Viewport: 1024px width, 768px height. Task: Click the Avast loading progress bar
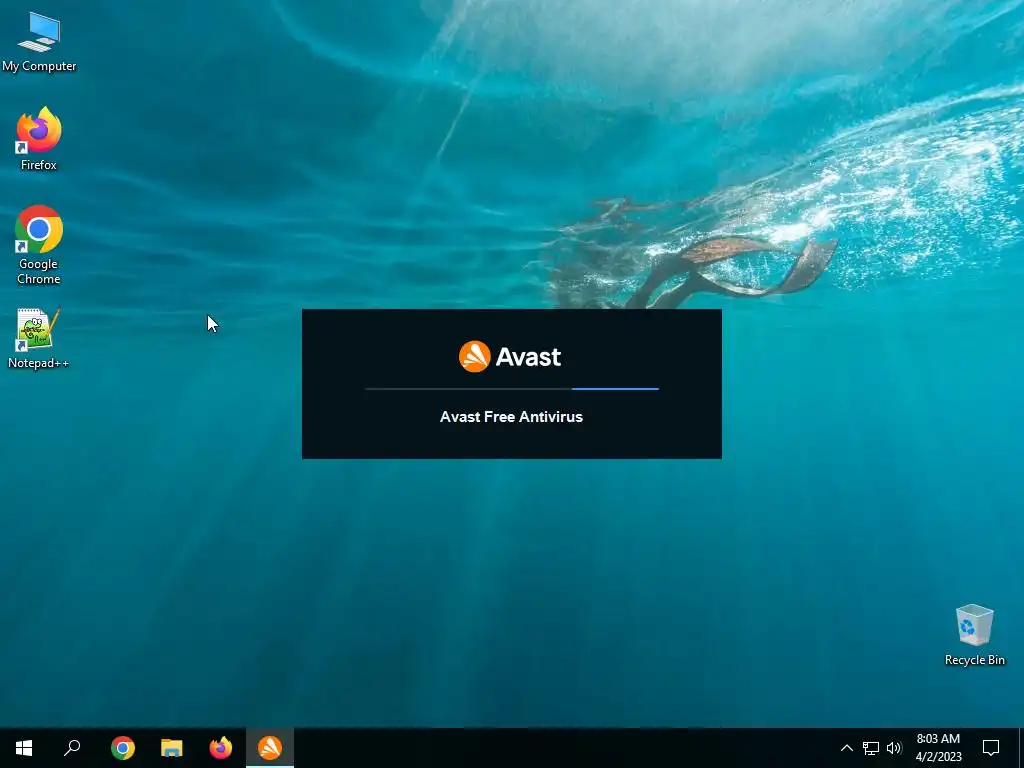tap(512, 389)
